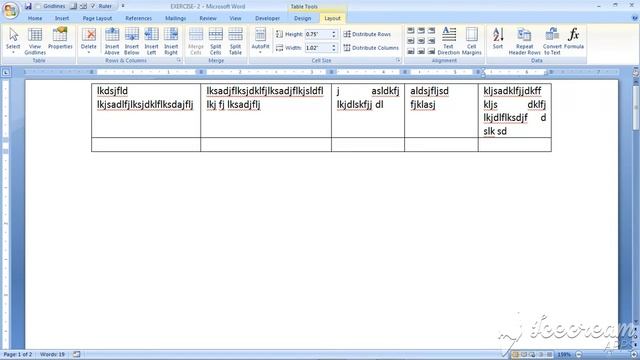Image resolution: width=640 pixels, height=360 pixels.
Task: Click the ruler tab selector button
Action: tap(6, 72)
